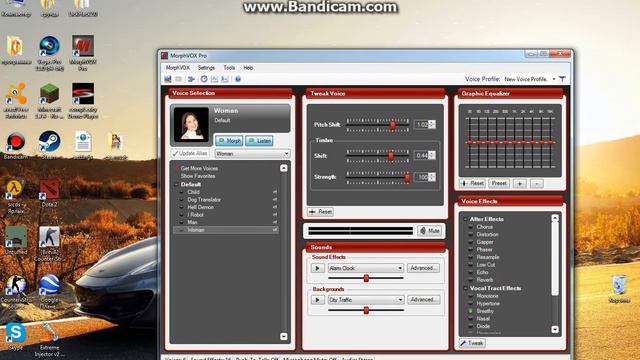This screenshot has height=360, width=640.
Task: Select the Extreme Injector desktop icon
Action: 49,340
